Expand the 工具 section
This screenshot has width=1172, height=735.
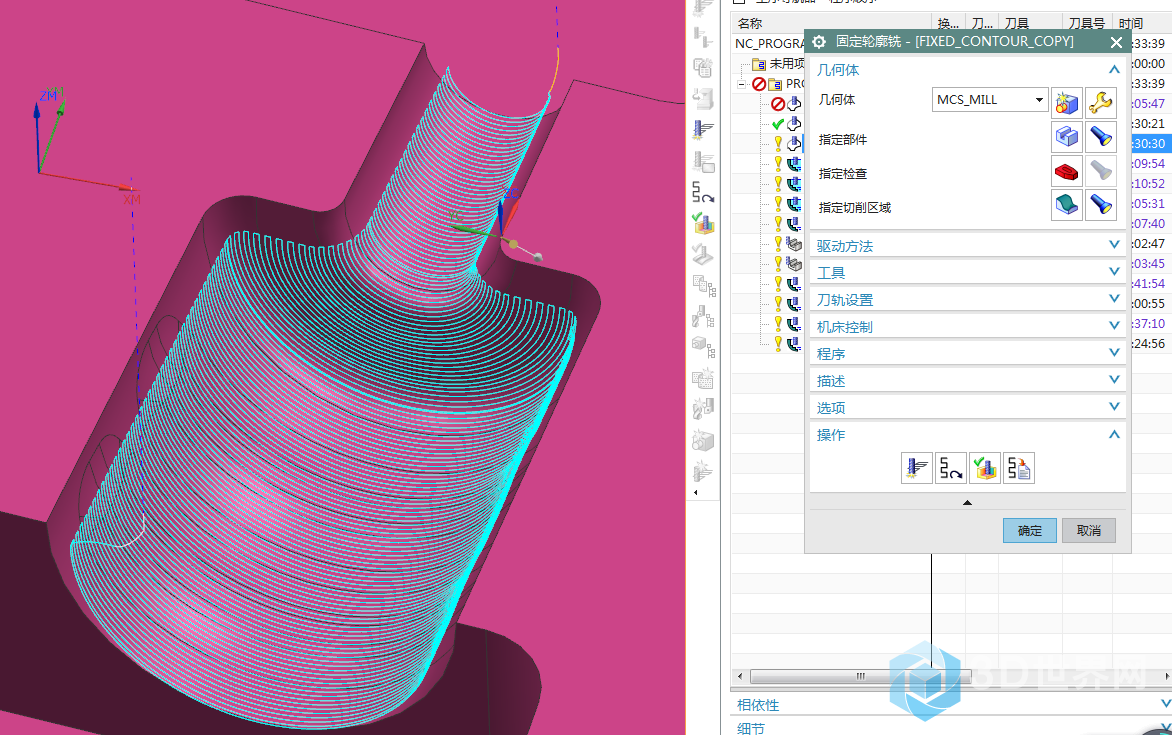pyautogui.click(x=968, y=272)
